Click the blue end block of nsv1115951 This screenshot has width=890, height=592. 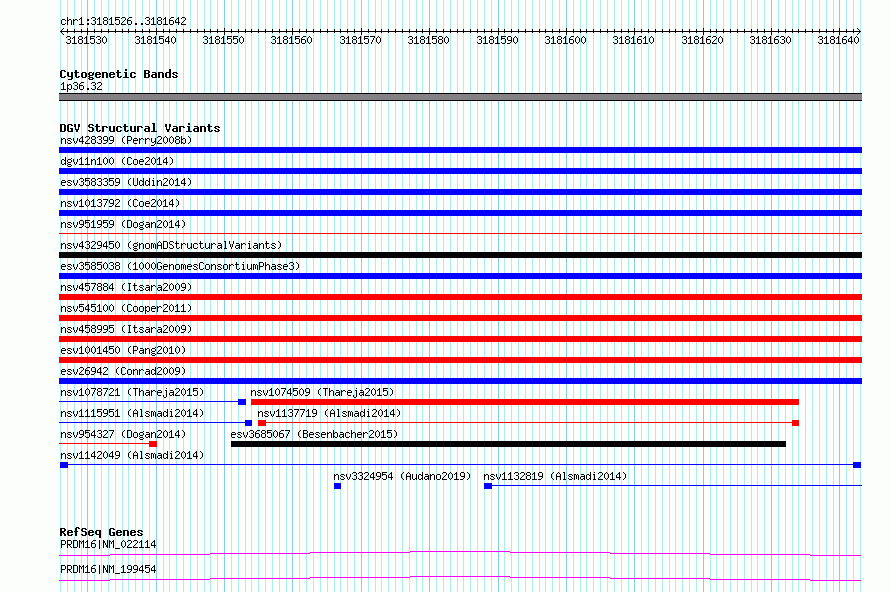pos(248,423)
